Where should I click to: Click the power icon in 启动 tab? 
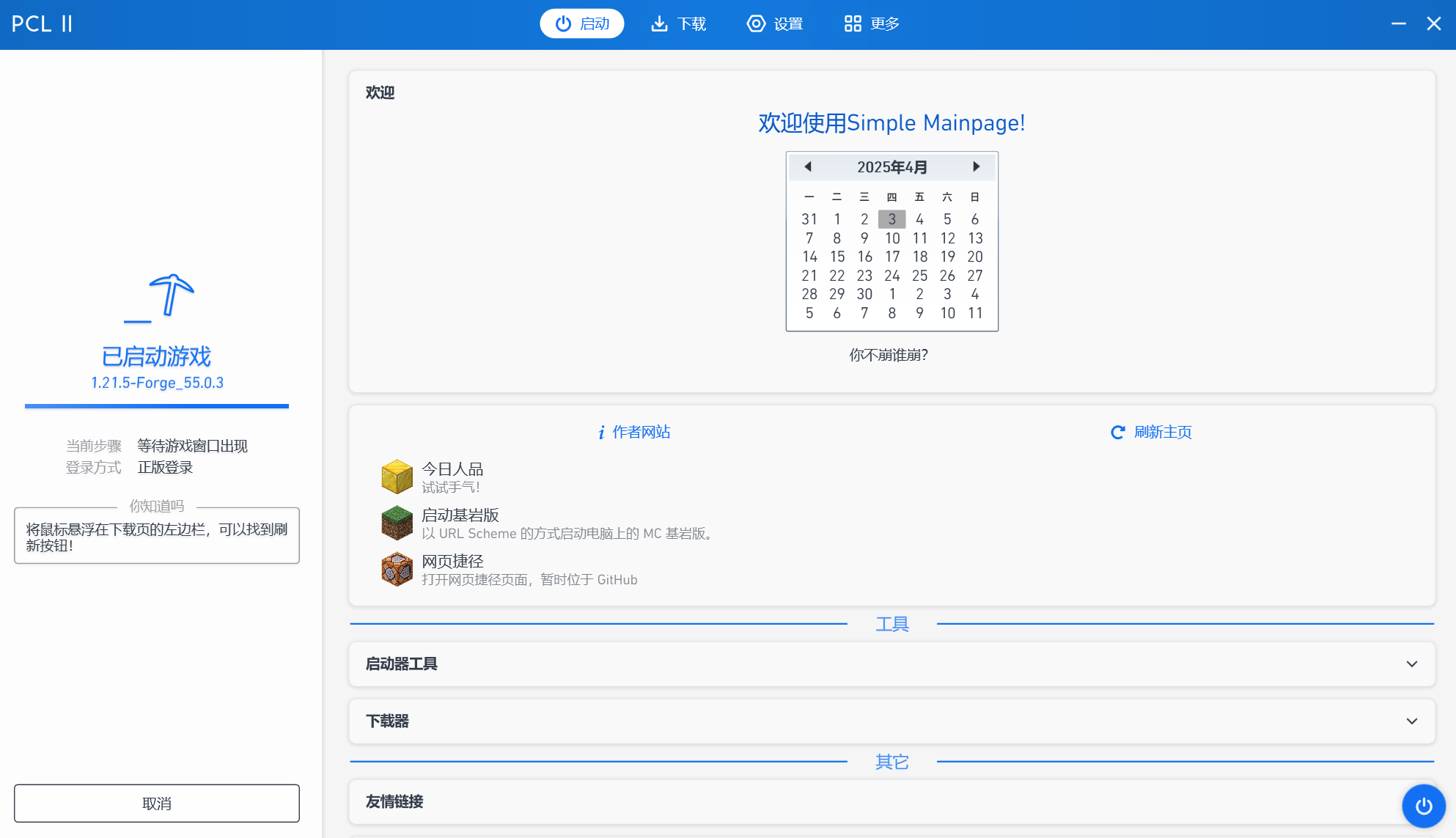(x=563, y=23)
